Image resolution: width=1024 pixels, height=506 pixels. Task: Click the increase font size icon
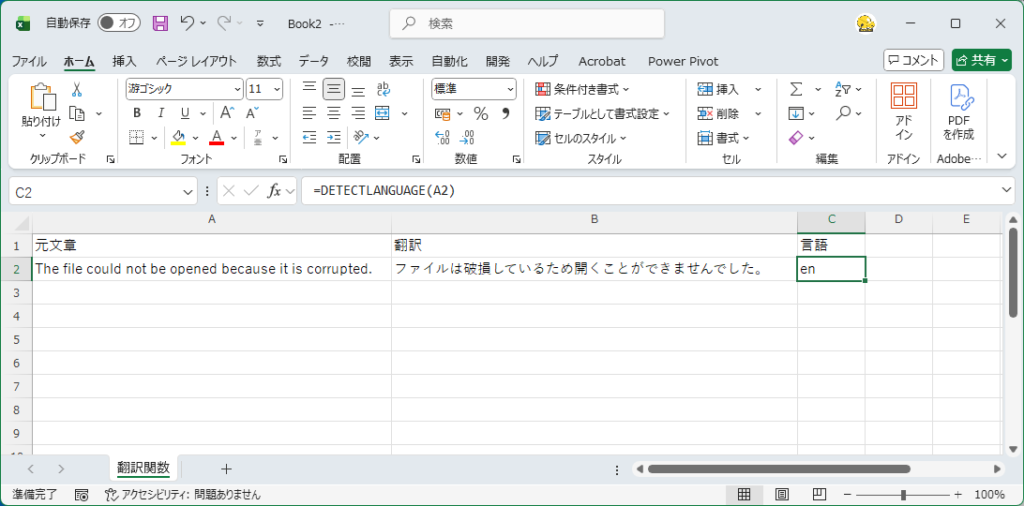tap(227, 113)
